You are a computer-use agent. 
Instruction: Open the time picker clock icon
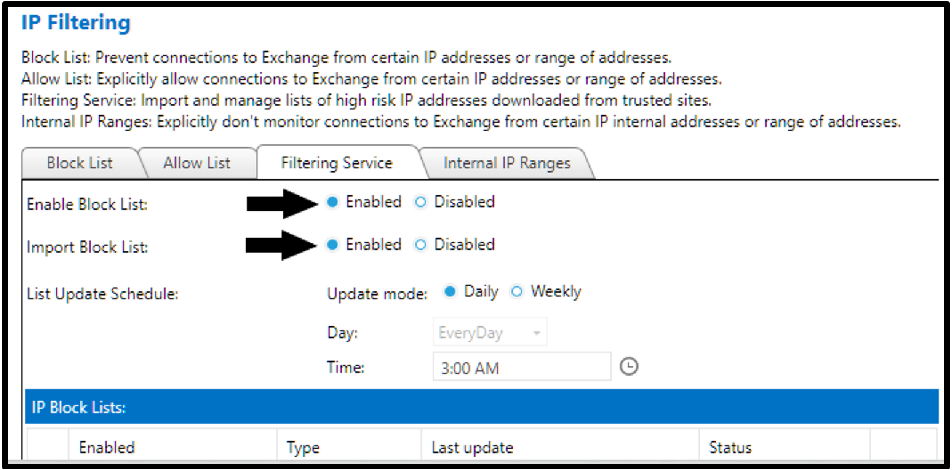coord(630,367)
